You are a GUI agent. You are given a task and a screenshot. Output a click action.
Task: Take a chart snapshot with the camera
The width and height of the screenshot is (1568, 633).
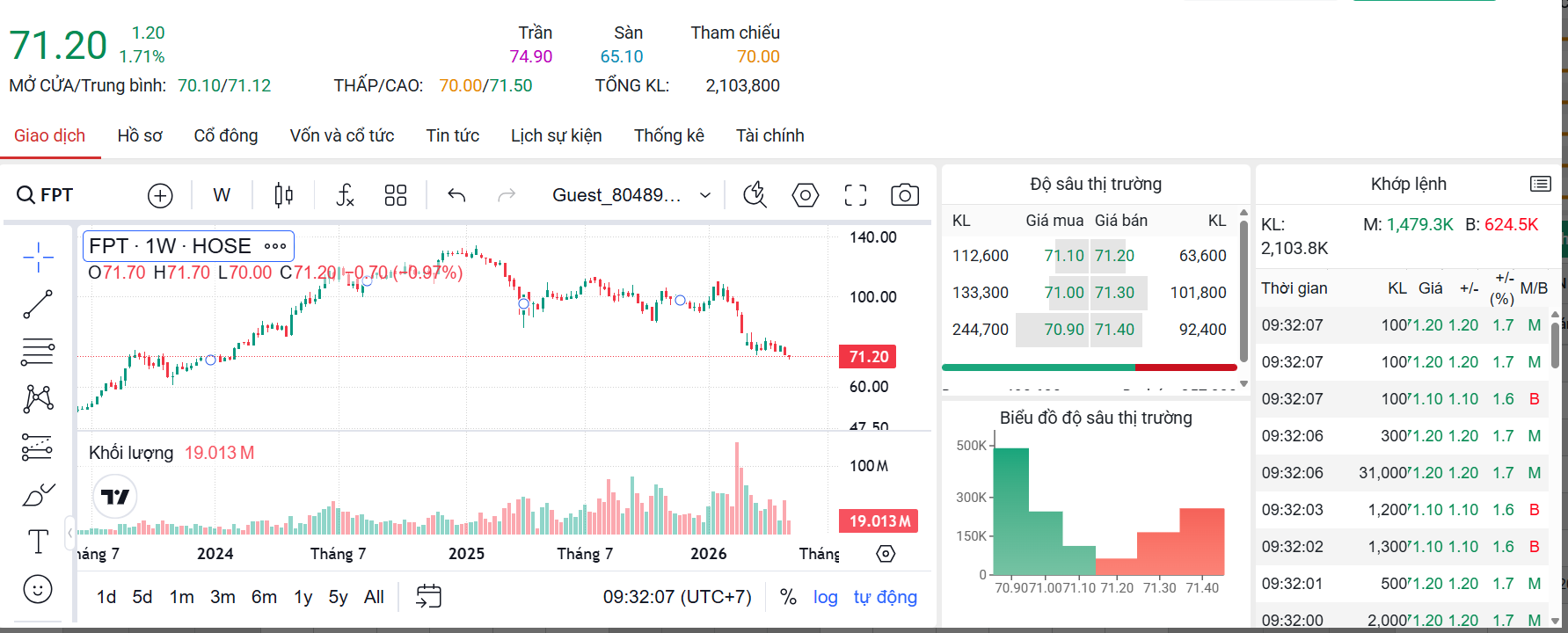(x=905, y=195)
